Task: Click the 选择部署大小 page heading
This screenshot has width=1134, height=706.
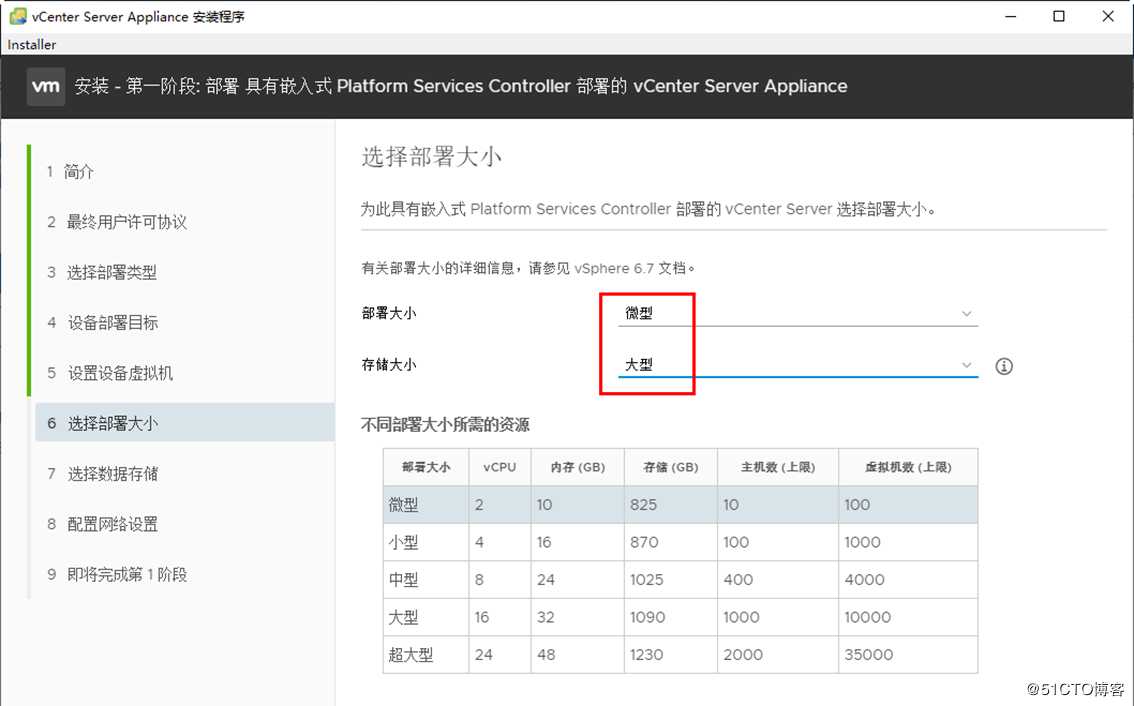Action: pos(431,156)
